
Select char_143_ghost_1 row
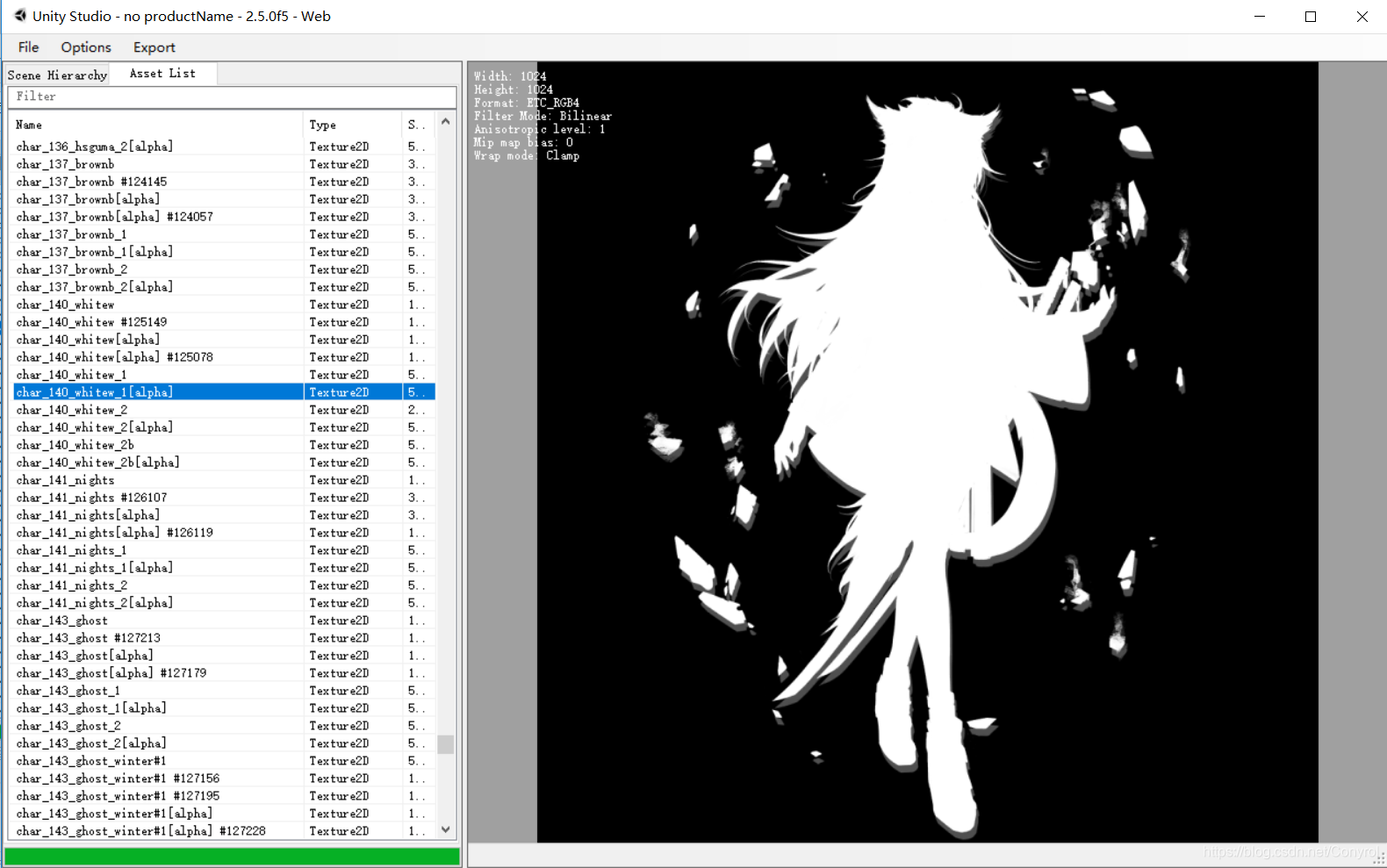[x=224, y=691]
